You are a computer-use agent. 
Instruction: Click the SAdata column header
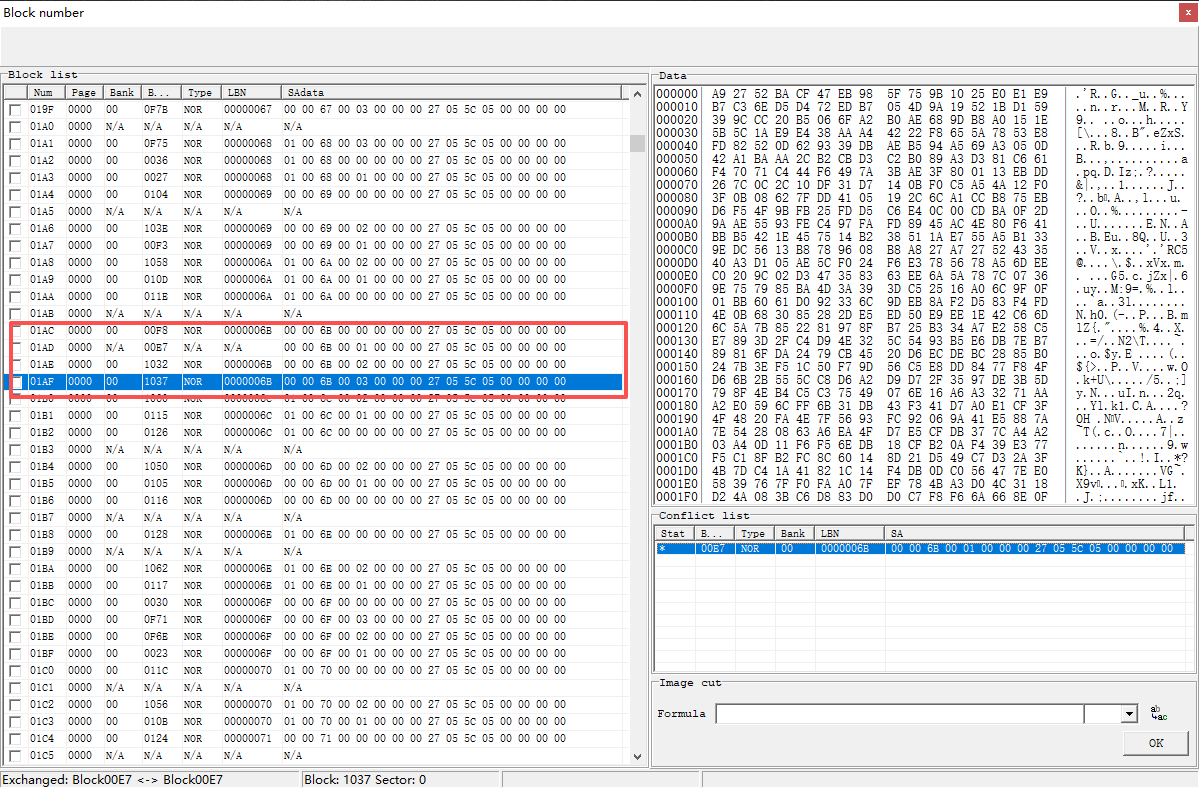click(x=452, y=92)
